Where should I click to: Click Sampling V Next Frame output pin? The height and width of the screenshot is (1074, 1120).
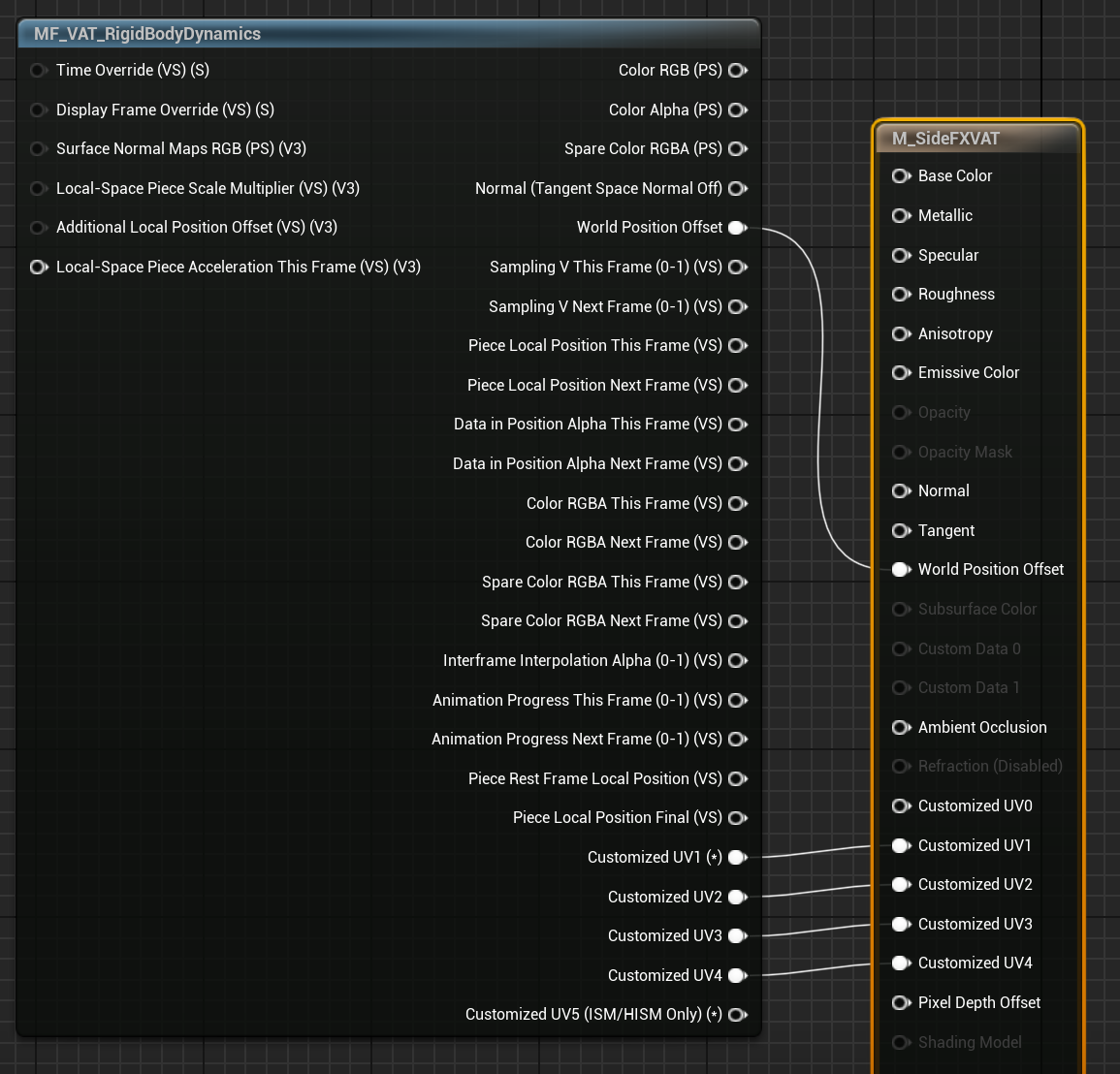pyautogui.click(x=738, y=306)
